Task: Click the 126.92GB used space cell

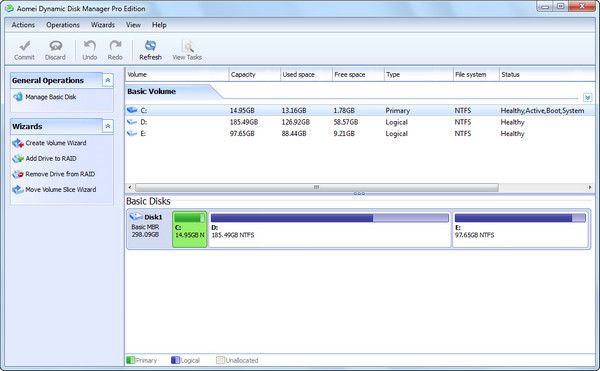Action: 295,122
